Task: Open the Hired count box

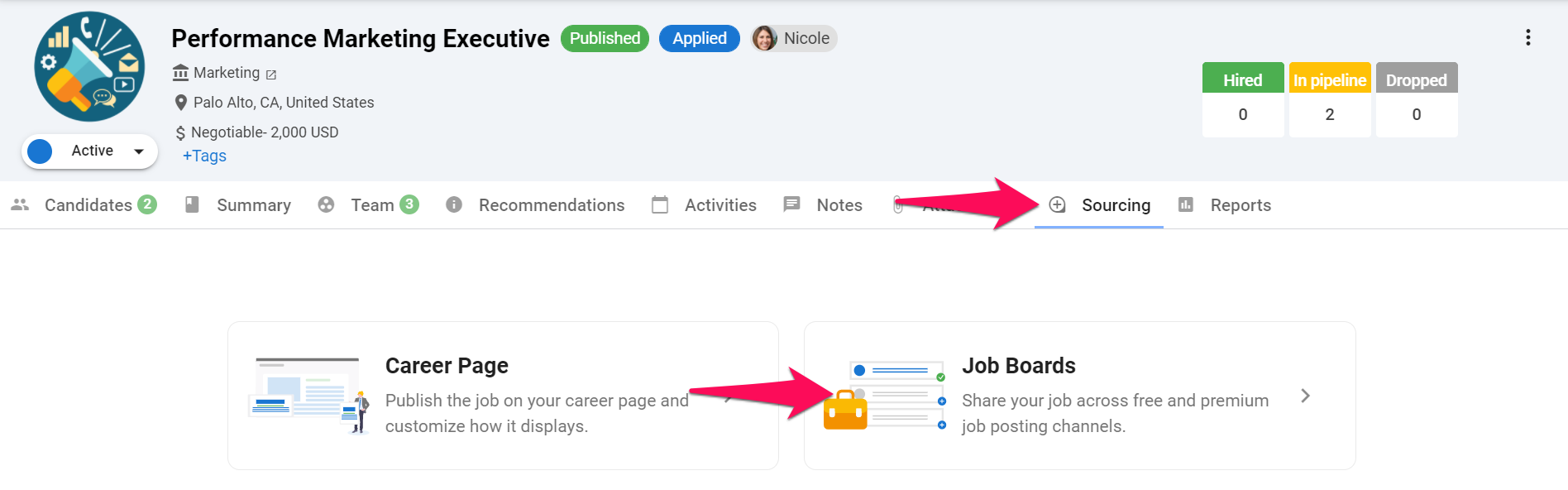Action: pos(1243,99)
